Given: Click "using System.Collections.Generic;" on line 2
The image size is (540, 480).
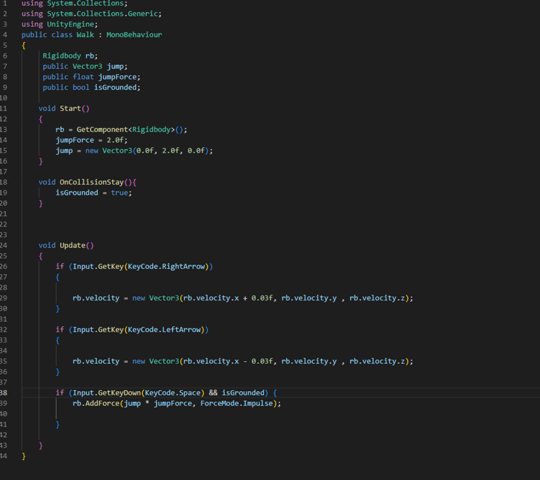Looking at the screenshot, I should tap(91, 14).
